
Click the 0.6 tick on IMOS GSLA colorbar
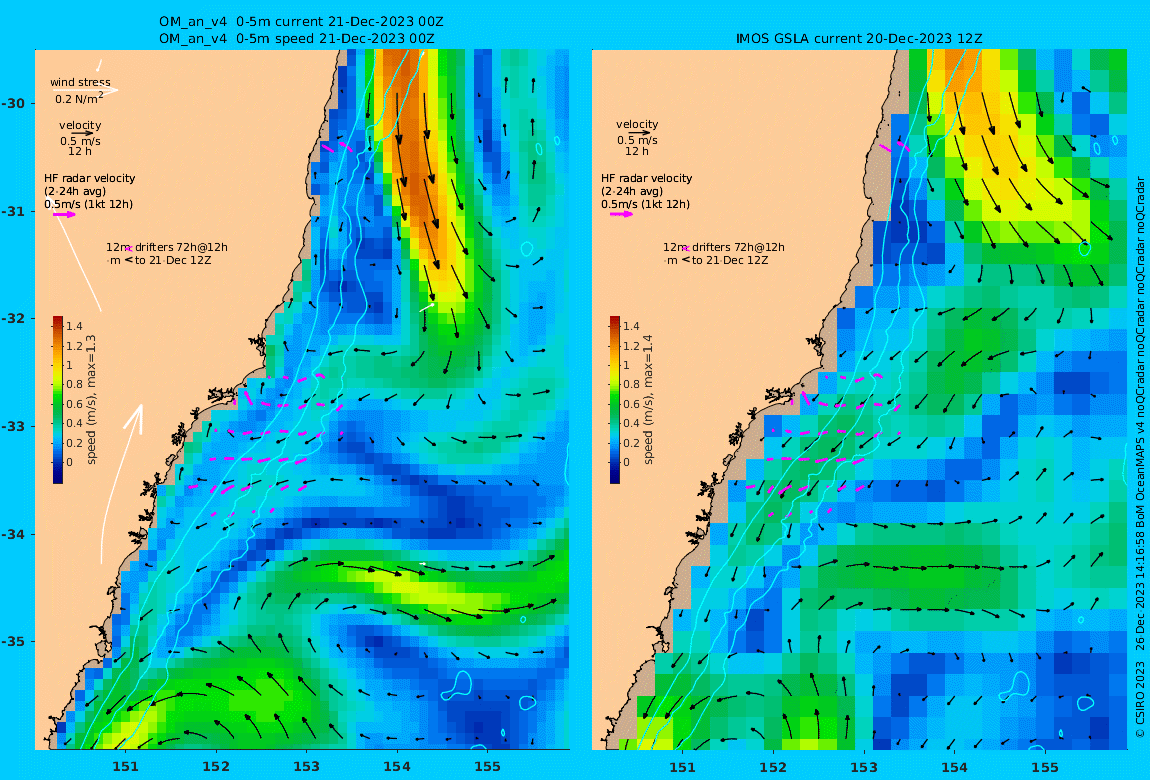pyautogui.click(x=631, y=404)
